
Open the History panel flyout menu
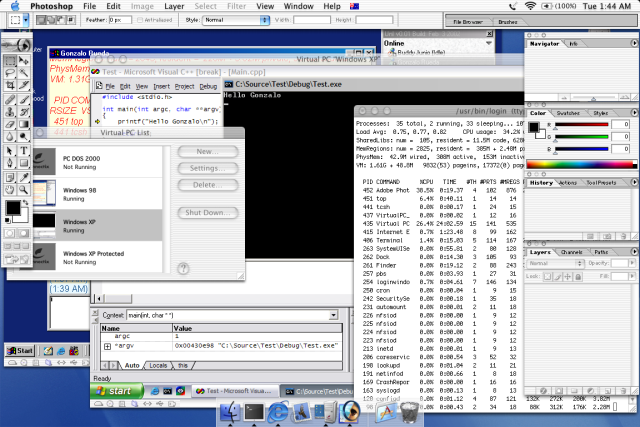click(x=634, y=182)
